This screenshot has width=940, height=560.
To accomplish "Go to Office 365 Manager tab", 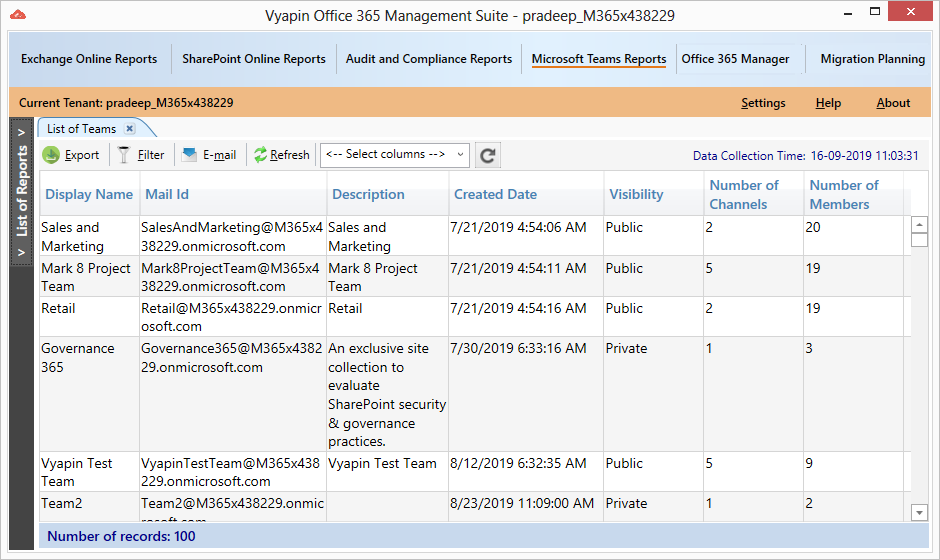I will click(x=735, y=59).
